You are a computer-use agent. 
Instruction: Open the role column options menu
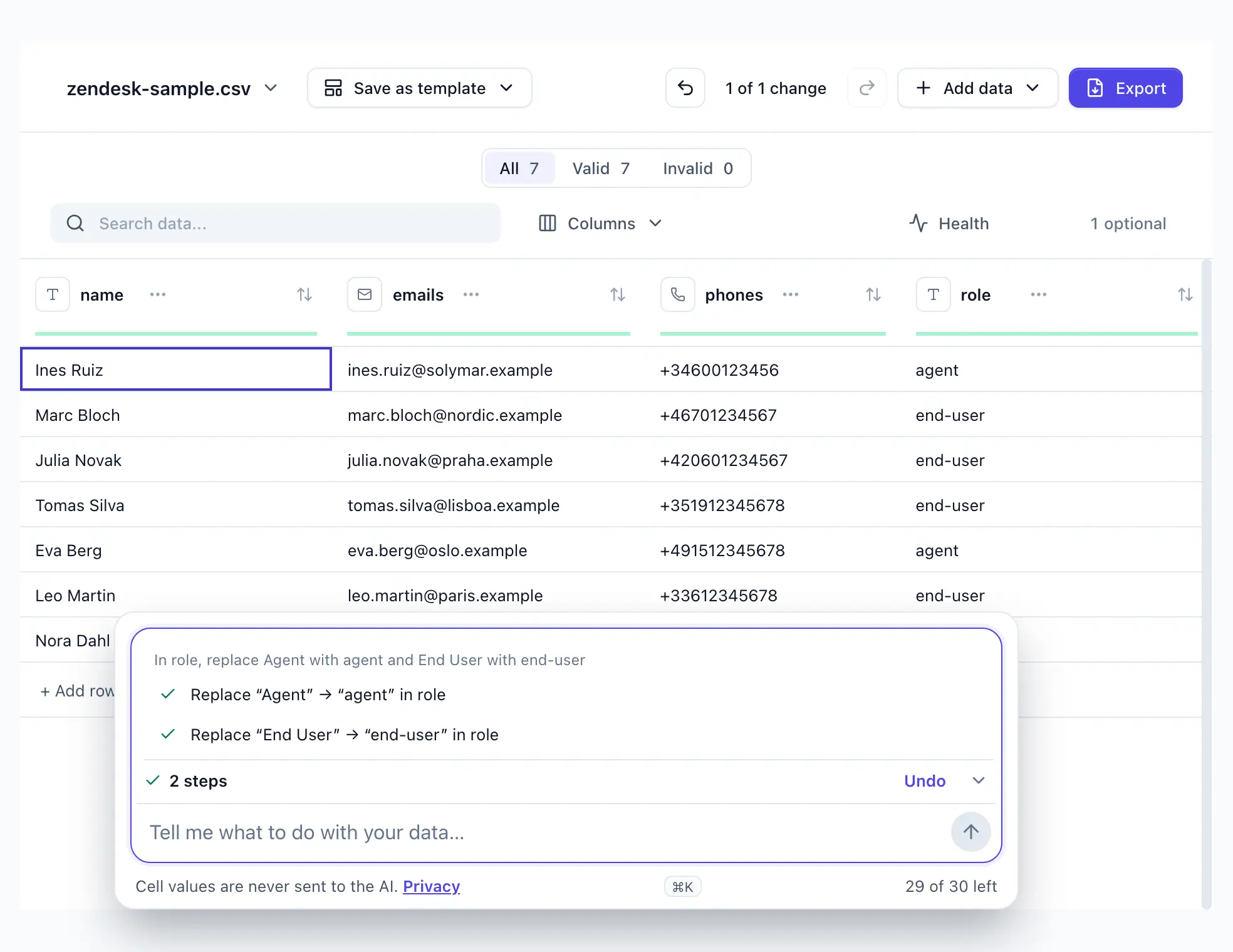pyautogui.click(x=1039, y=294)
